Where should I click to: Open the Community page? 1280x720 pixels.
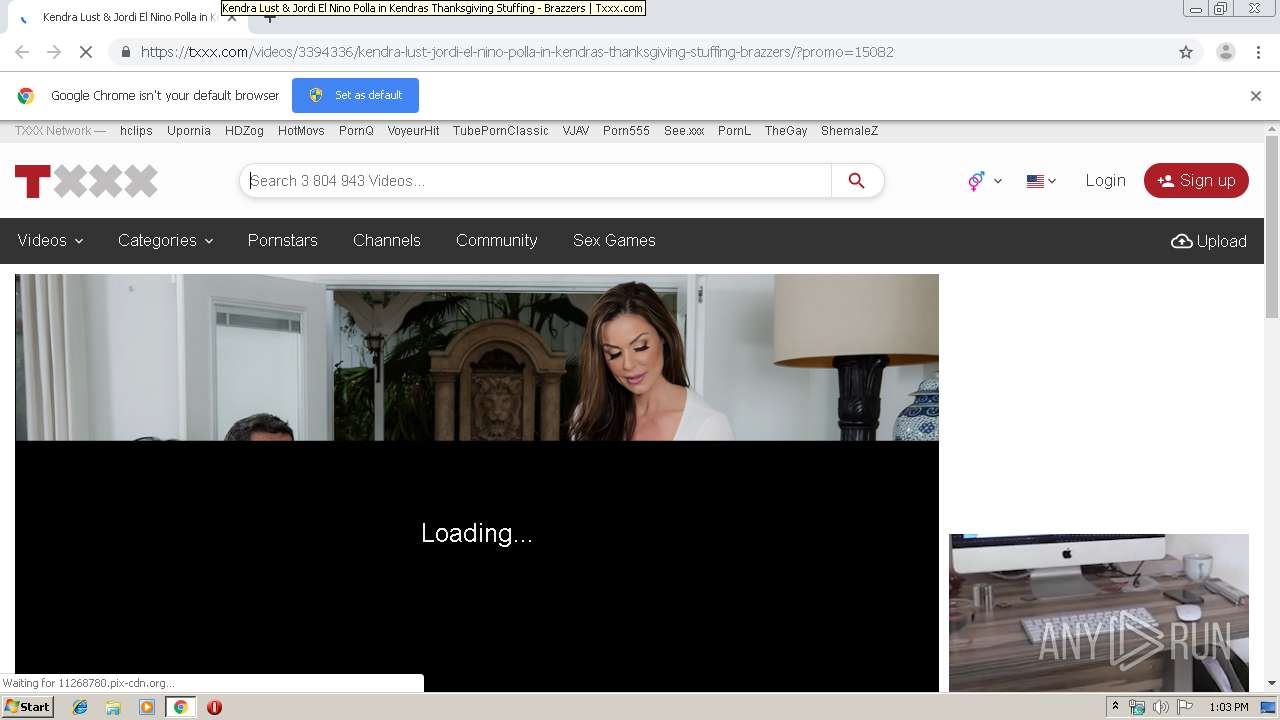497,241
